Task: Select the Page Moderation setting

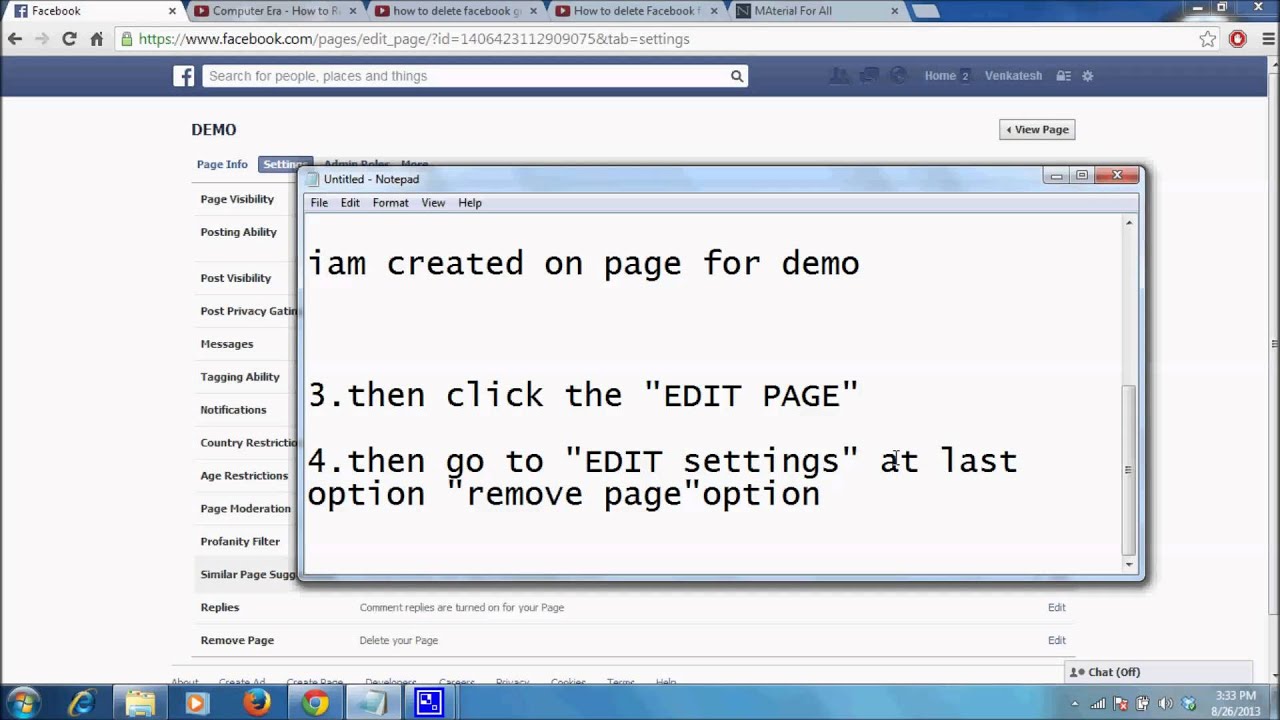Action: [x=246, y=509]
